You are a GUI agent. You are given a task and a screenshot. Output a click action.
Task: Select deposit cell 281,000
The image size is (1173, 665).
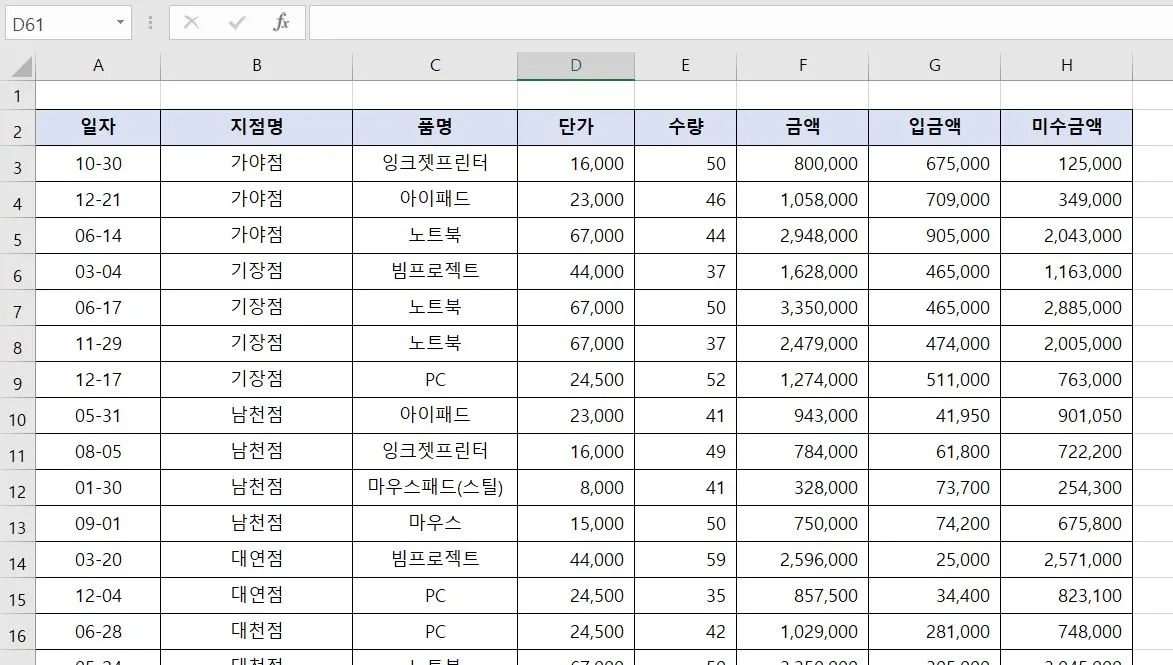click(934, 631)
